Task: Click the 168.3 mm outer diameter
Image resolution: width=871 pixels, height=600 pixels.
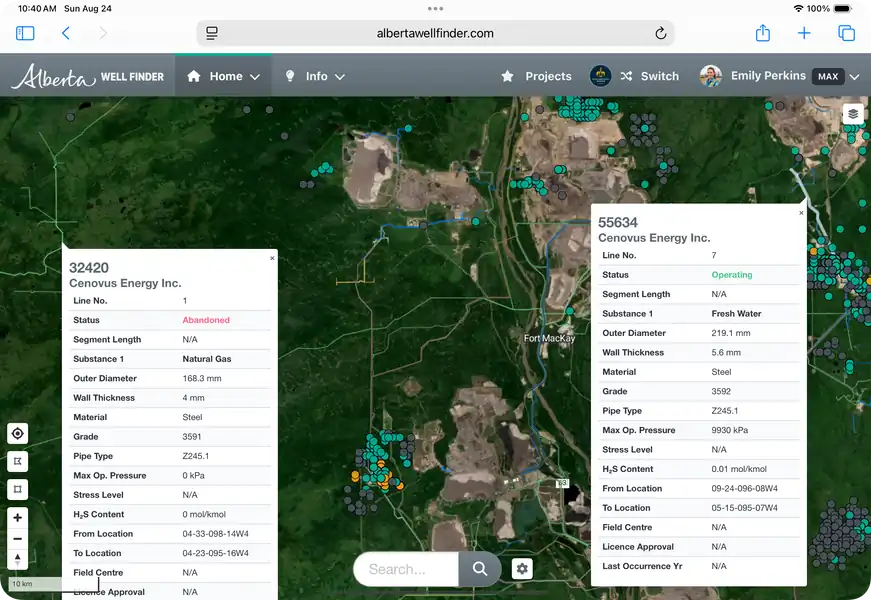Action: [202, 378]
